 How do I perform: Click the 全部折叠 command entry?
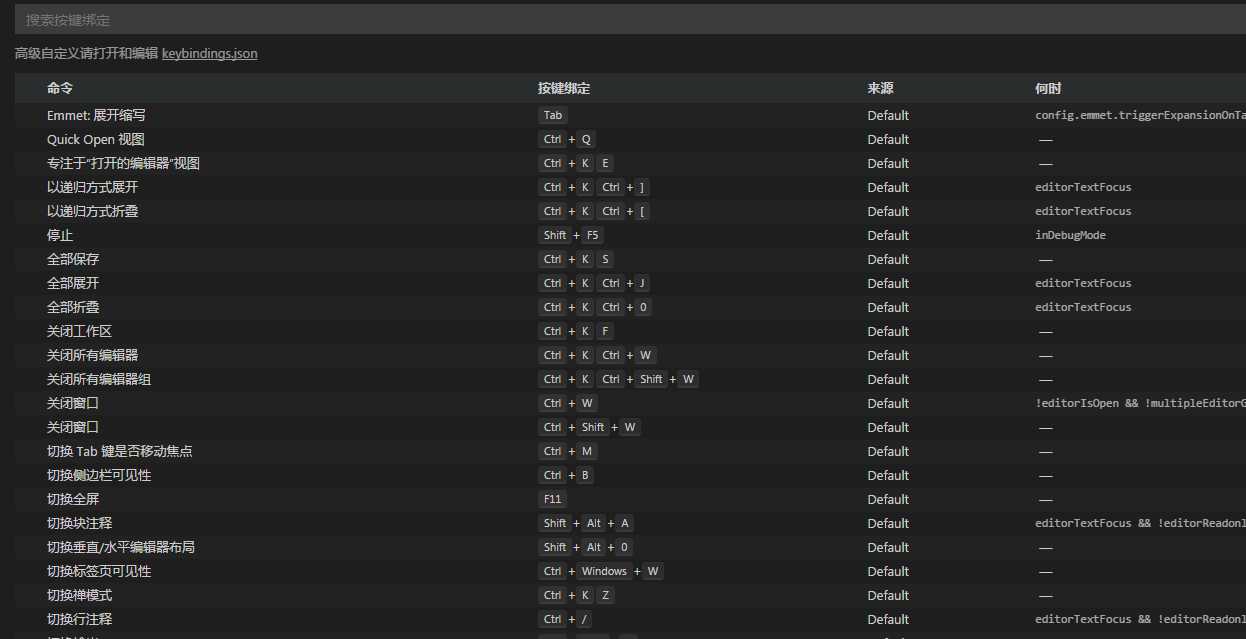pyautogui.click(x=73, y=307)
